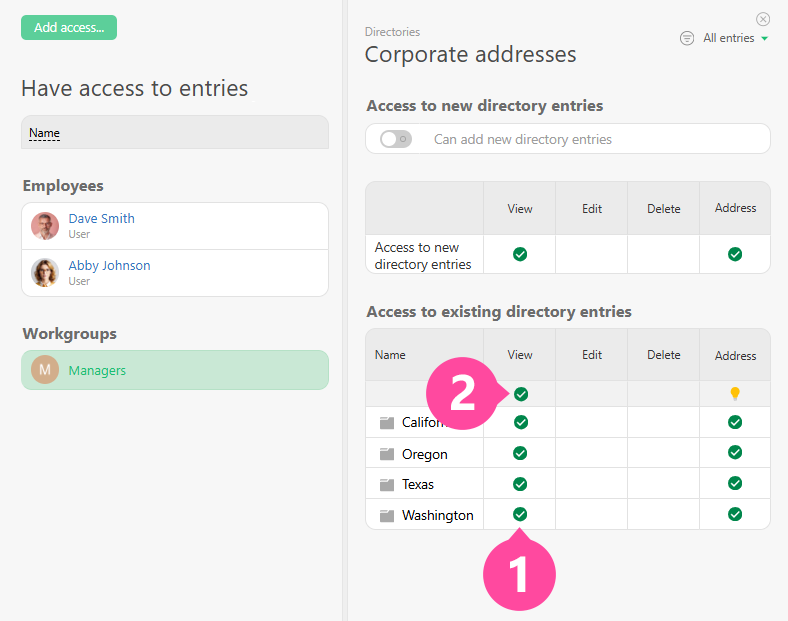The image size is (788, 621).
Task: Open the All entries filter dropdown
Action: (x=735, y=38)
